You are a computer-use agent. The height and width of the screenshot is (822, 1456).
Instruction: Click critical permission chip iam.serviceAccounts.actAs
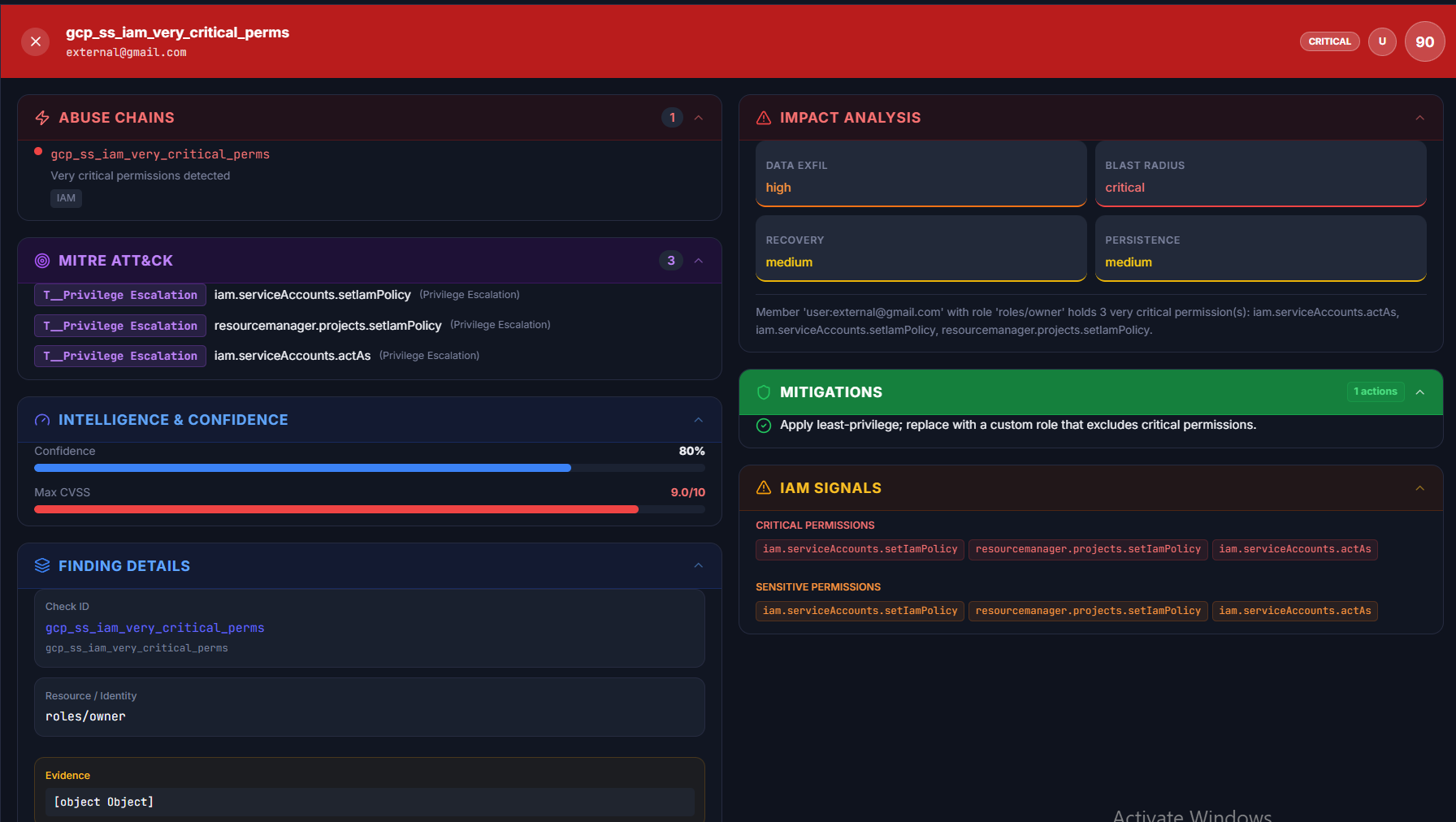tap(1295, 550)
